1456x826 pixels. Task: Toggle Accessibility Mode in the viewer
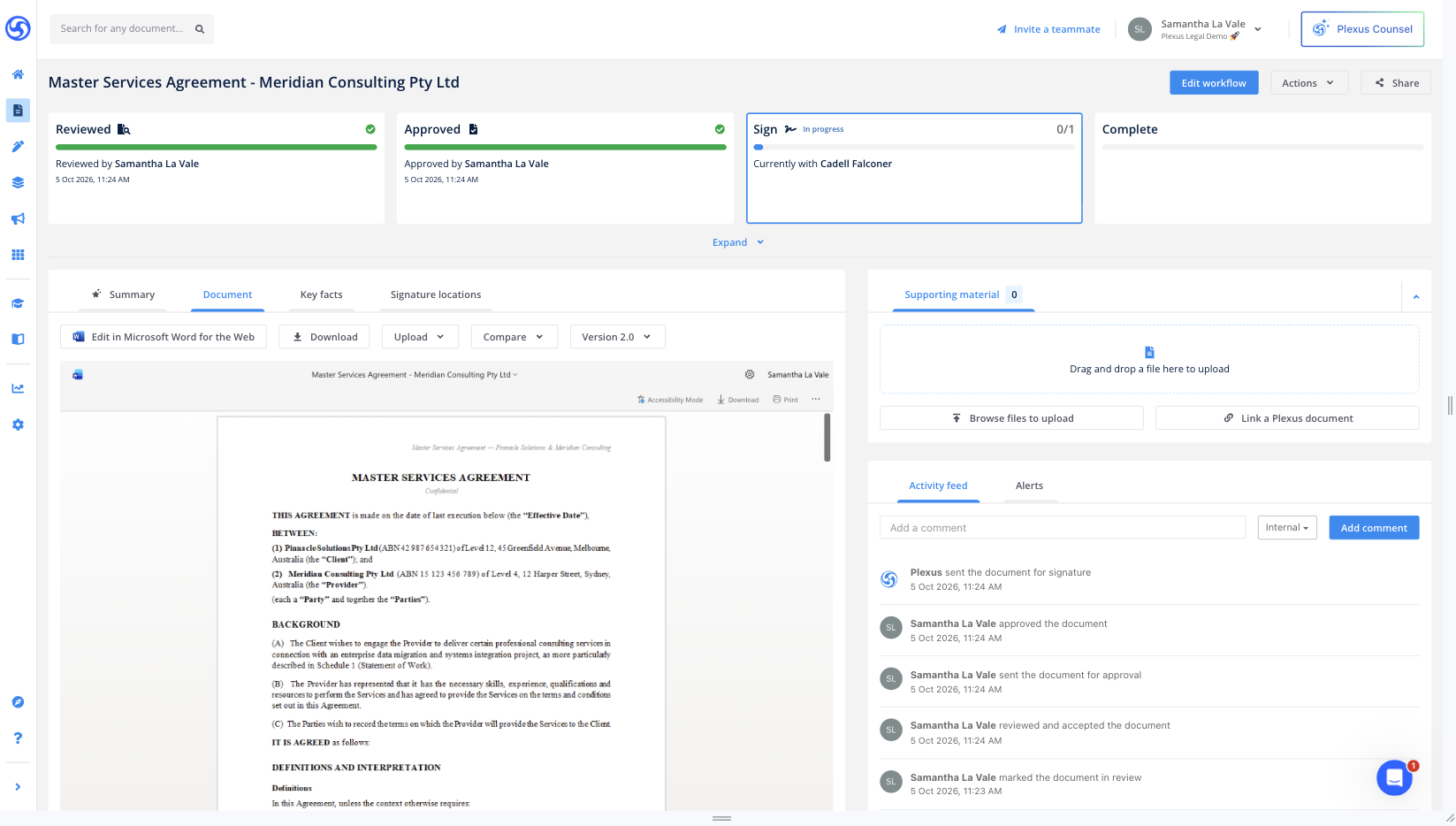(x=670, y=400)
